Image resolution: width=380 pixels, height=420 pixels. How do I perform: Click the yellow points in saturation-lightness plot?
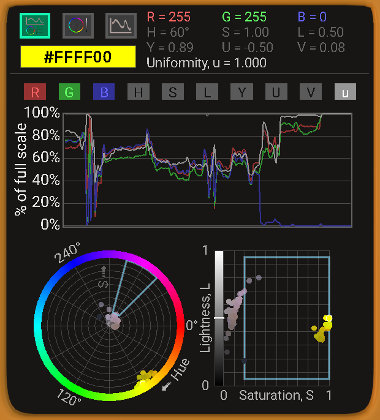pyautogui.click(x=323, y=328)
